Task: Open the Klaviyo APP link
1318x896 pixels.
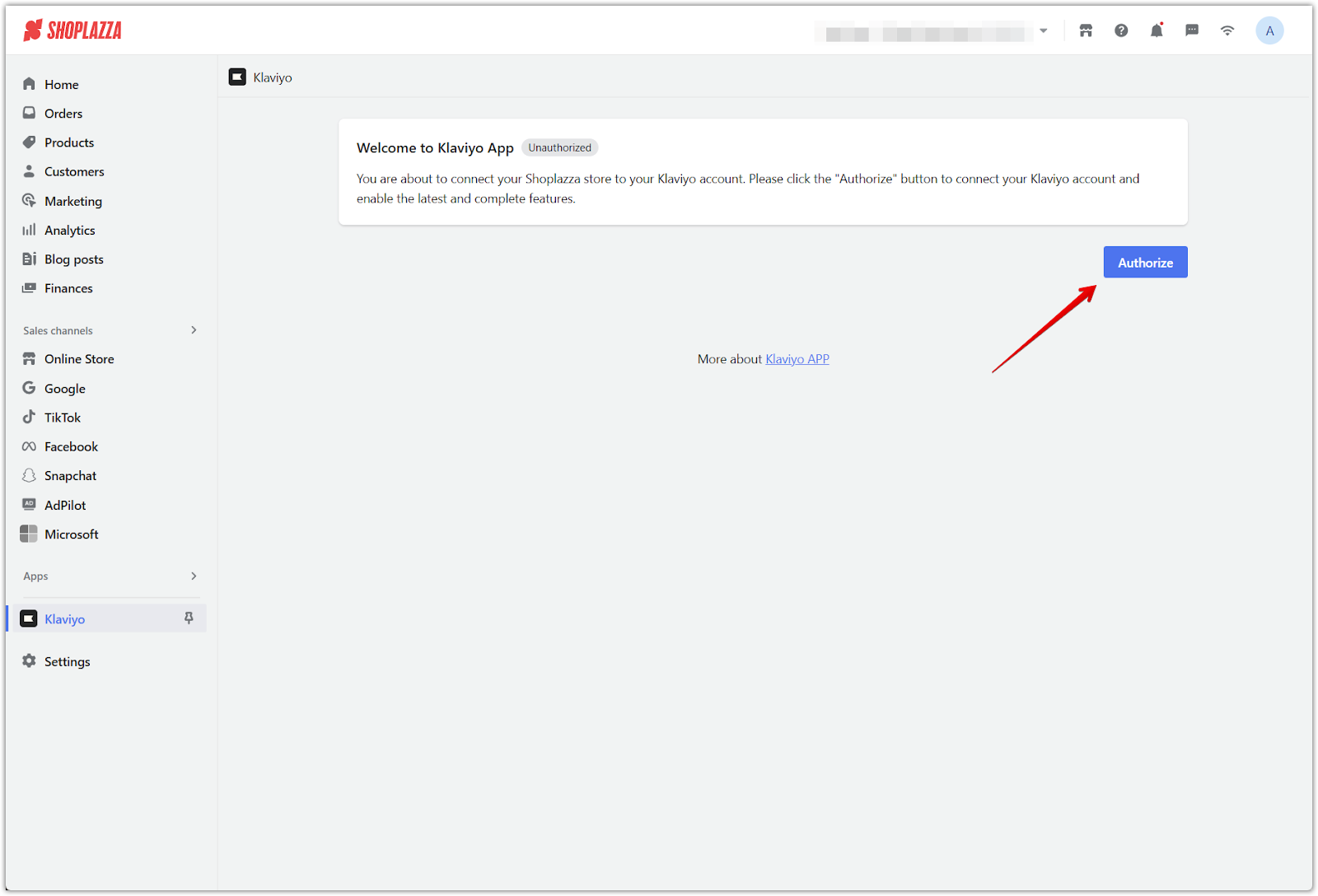Action: (797, 359)
